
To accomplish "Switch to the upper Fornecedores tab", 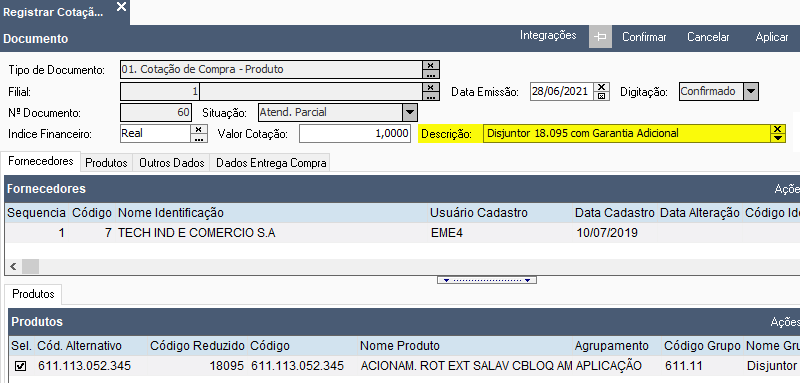I will [41, 161].
